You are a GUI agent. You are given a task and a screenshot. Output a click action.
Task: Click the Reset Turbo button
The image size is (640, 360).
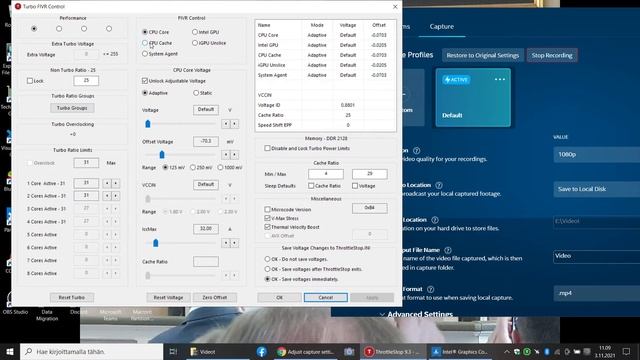click(x=72, y=297)
